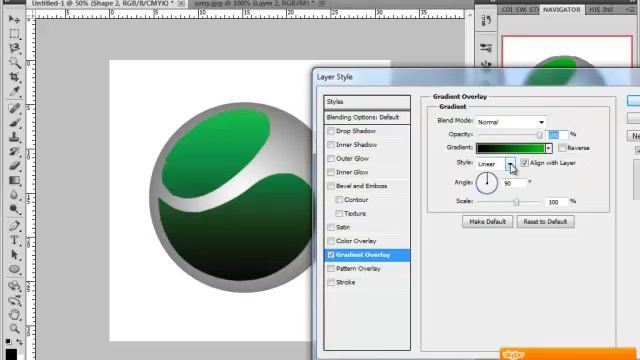640x360 pixels.
Task: Select the Dodge tool
Action: coord(14,209)
